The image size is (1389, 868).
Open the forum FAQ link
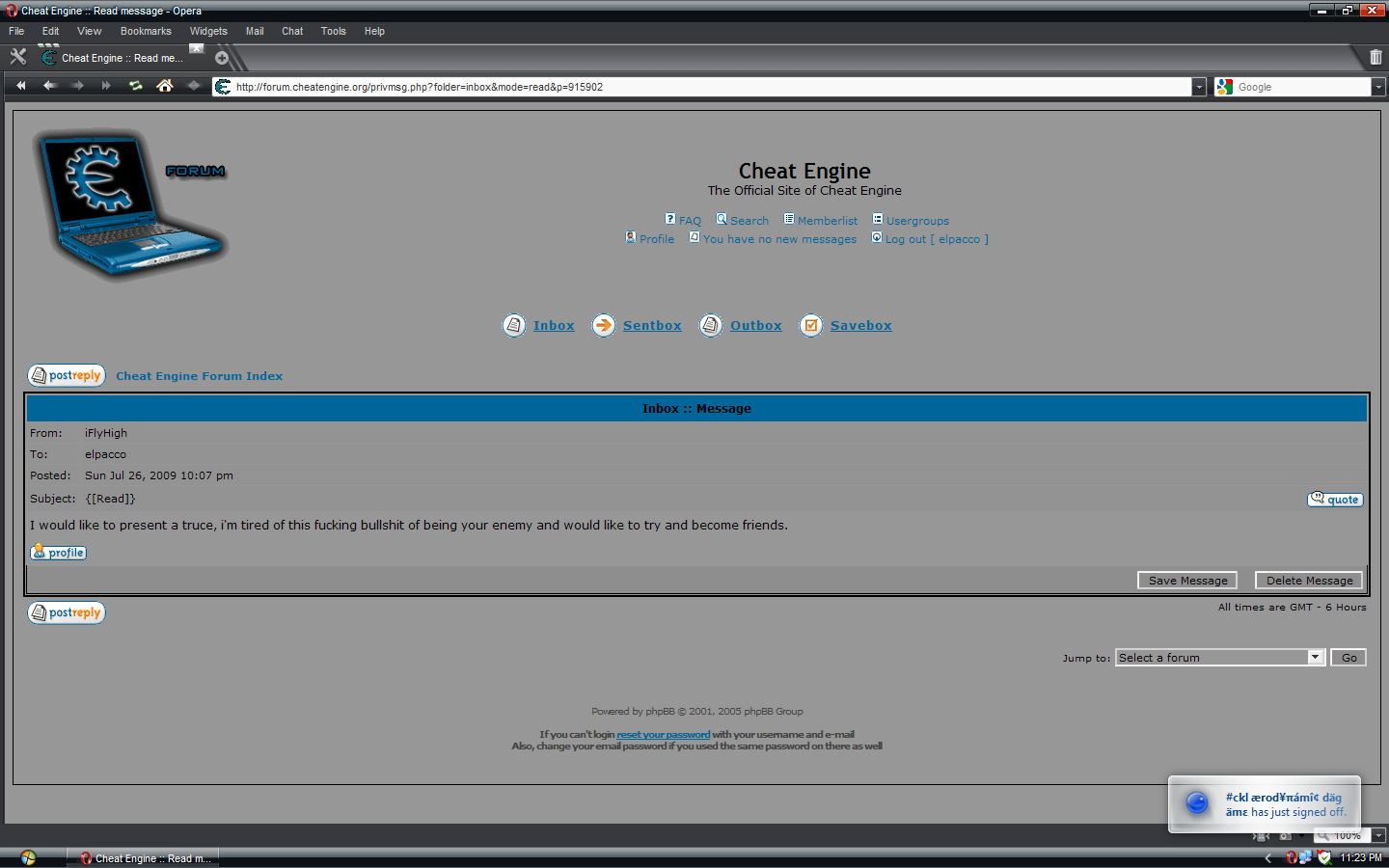[x=690, y=221]
